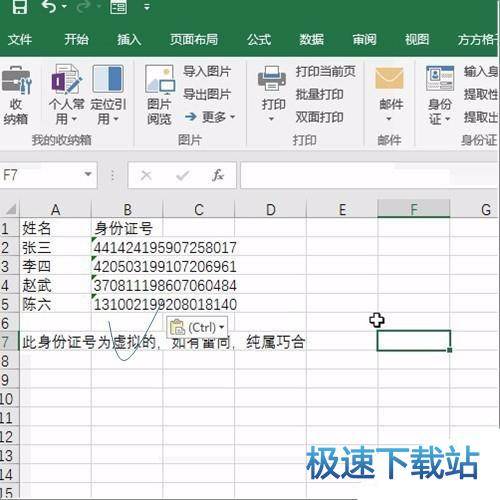Screen dimensions: 500x500
Task: Expand the 定位引用 dropdown arrow
Action: [116, 119]
